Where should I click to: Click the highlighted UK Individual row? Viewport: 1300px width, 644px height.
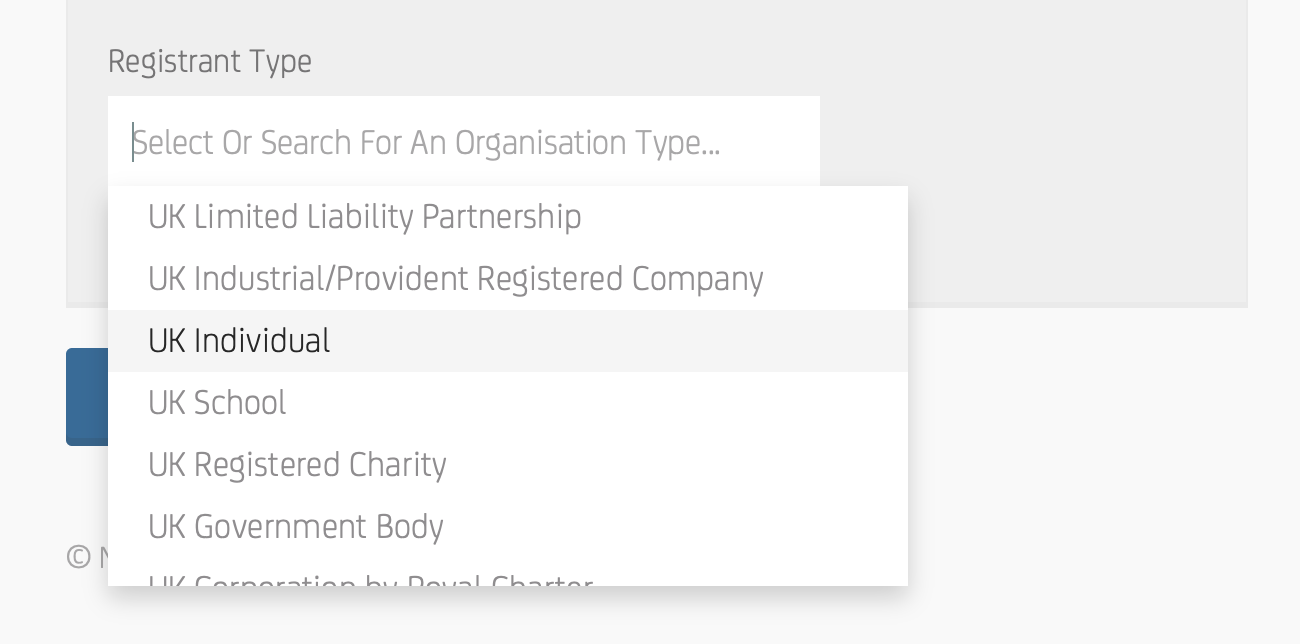pos(239,340)
